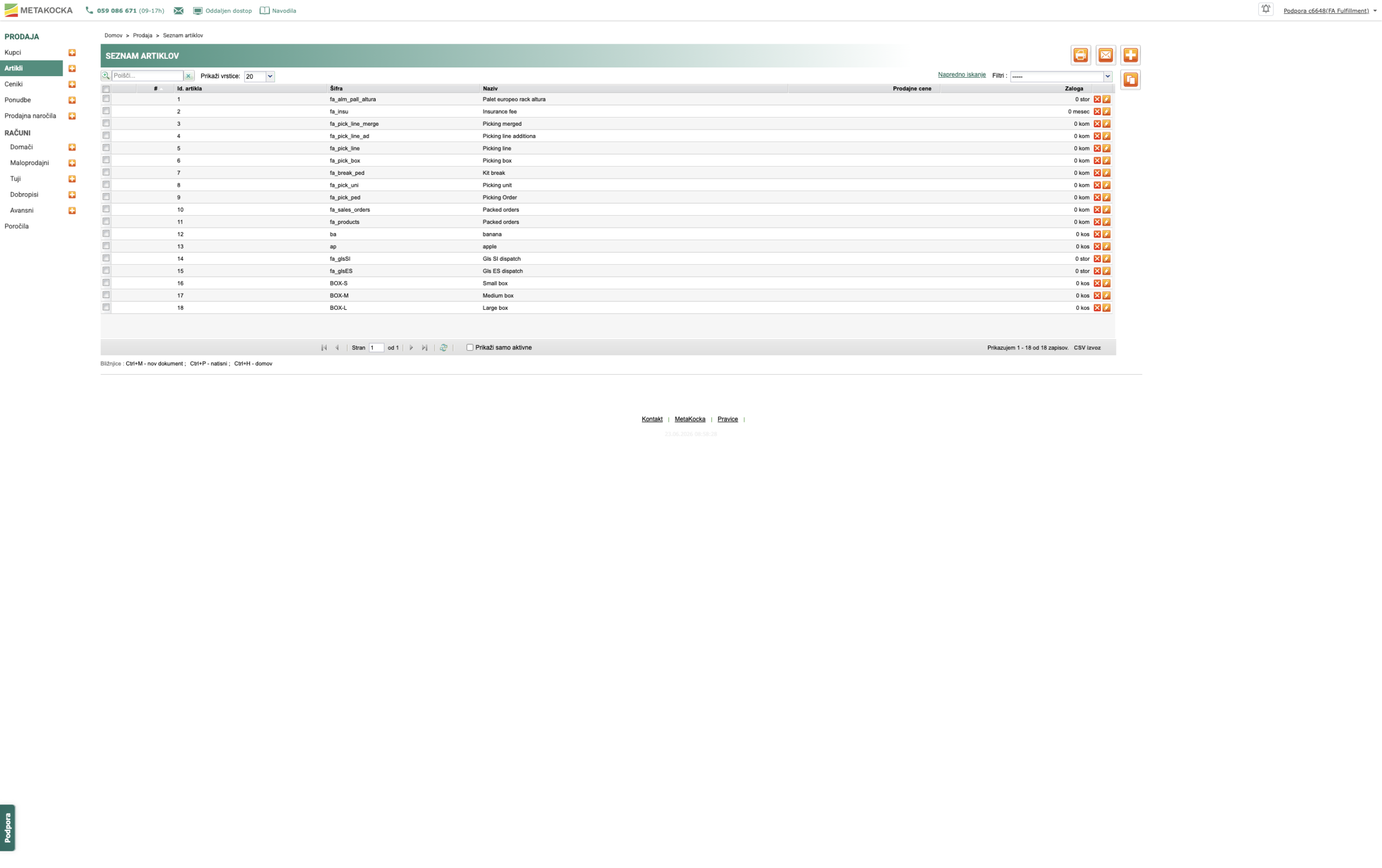Edit the Kit break article row
This screenshot has width=1382, height=868.
click(1106, 173)
